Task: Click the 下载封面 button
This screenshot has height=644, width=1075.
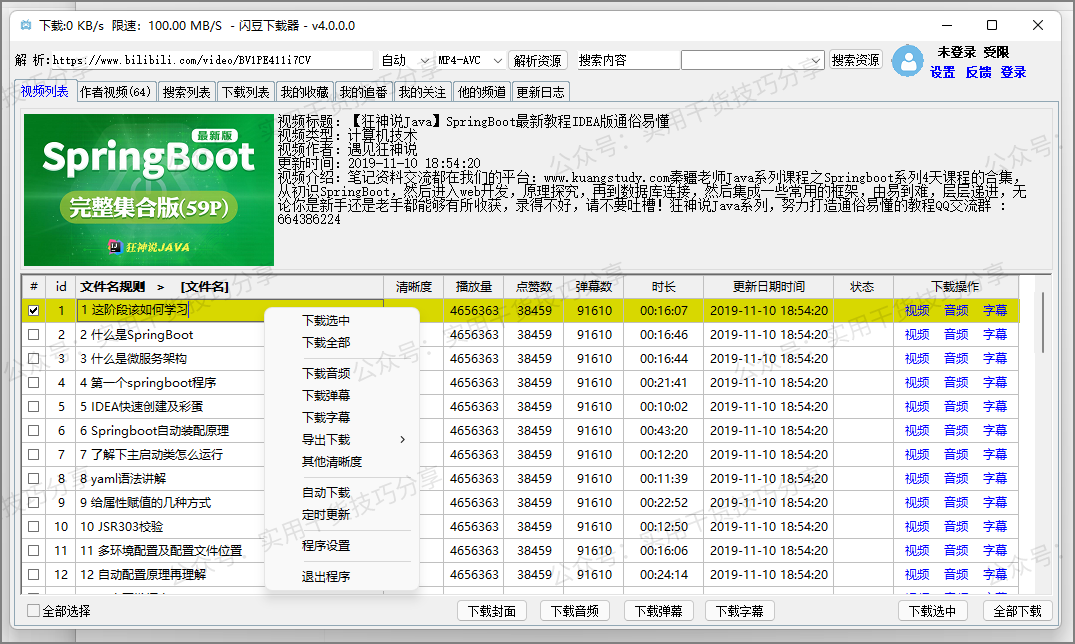Action: click(x=491, y=611)
